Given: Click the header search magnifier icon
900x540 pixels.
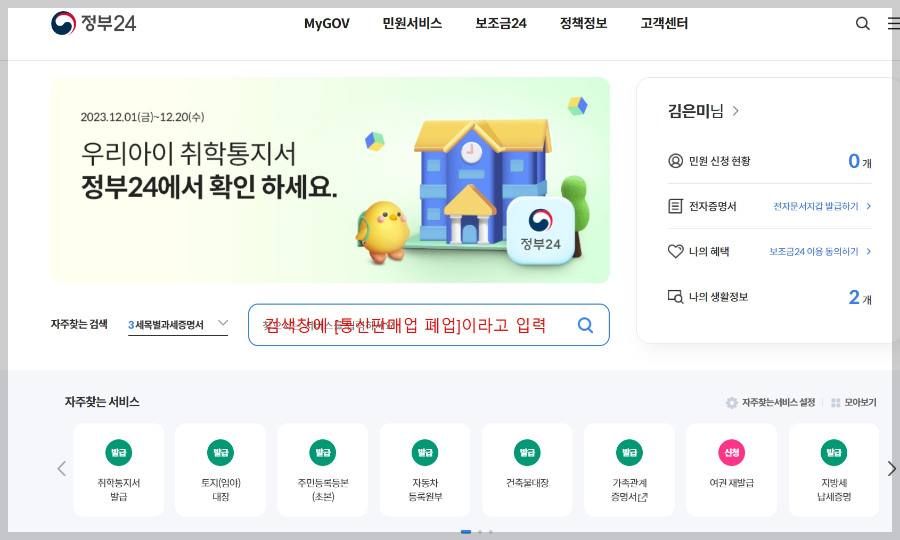Looking at the screenshot, I should tap(862, 24).
